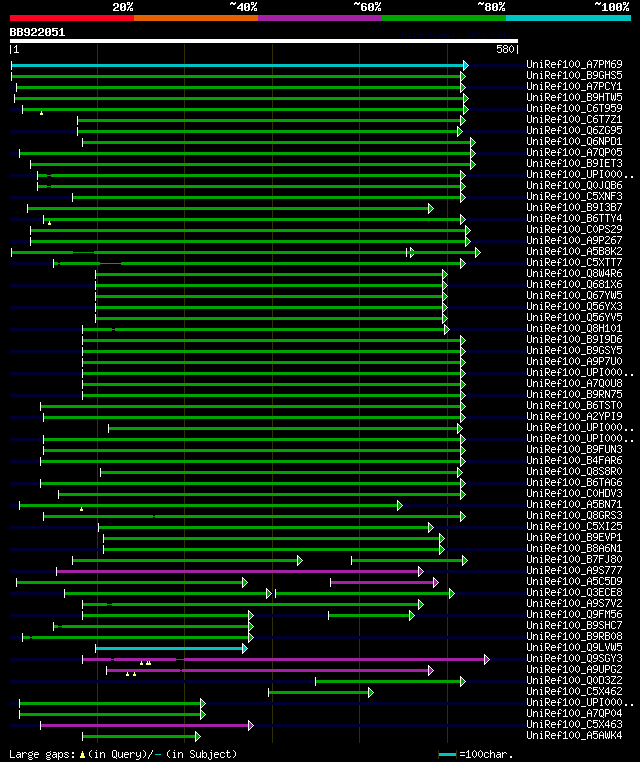The width and height of the screenshot is (640, 762).
Task: Choose the UniRef100_Q8W4R6 hit name
Action: pyautogui.click(x=574, y=273)
